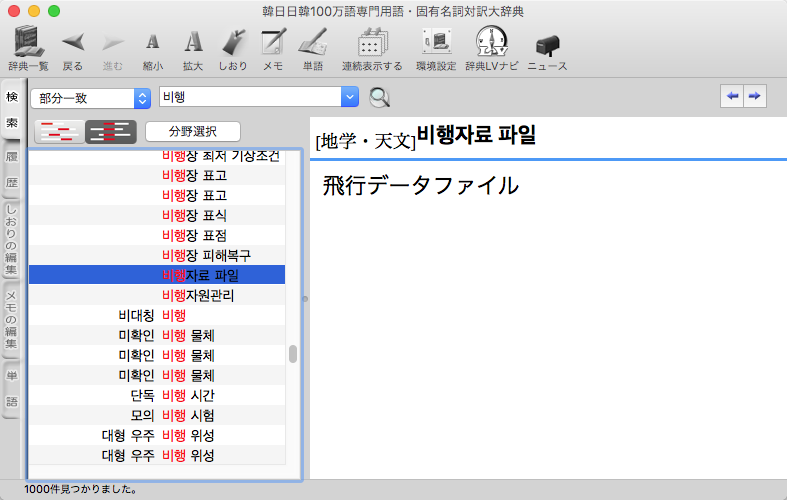Select the result 비행장 표식
787x500 pixels.
[157, 215]
